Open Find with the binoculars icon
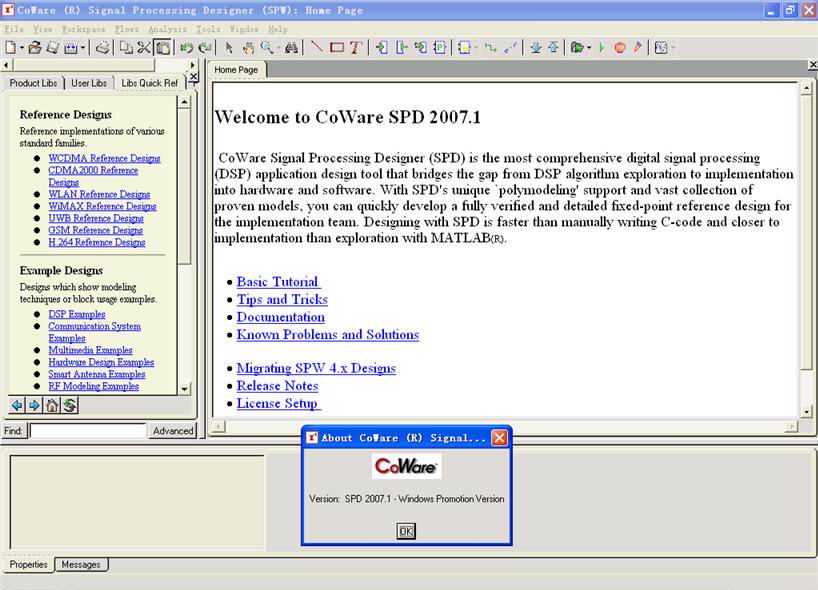Viewport: 818px width, 590px height. coord(291,48)
